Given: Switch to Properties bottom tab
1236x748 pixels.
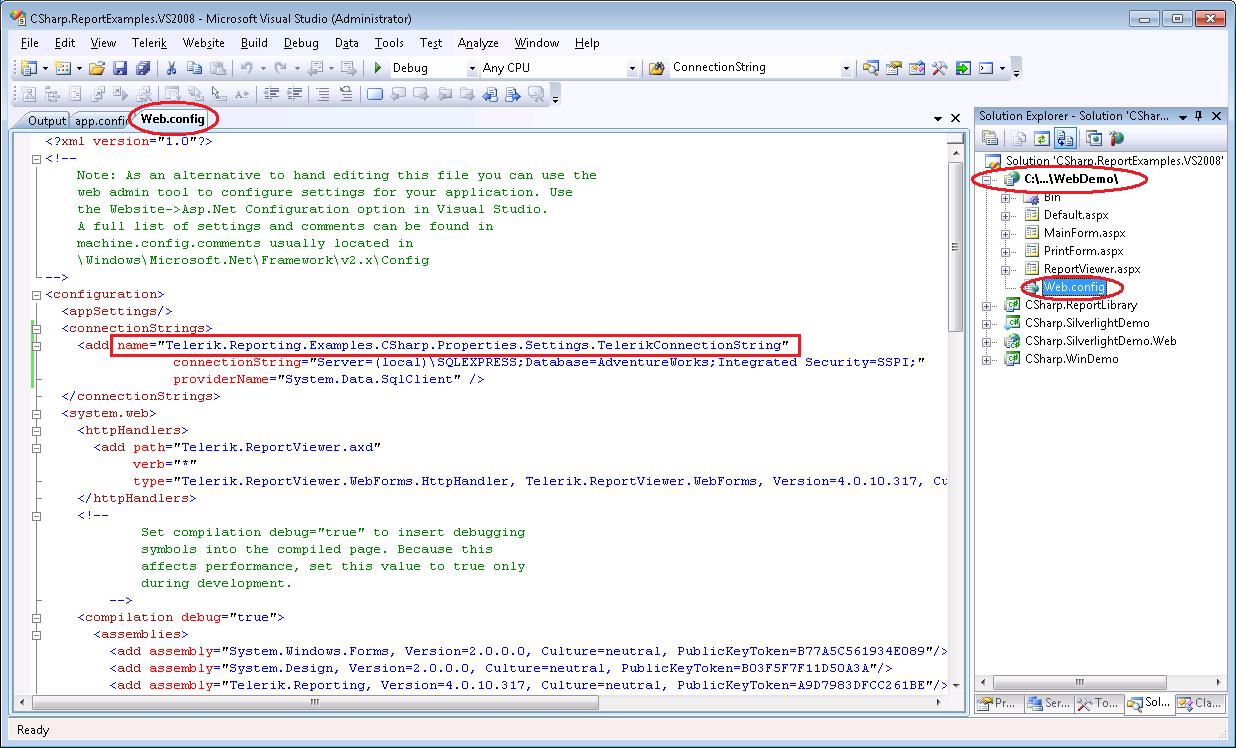Looking at the screenshot, I should (x=999, y=703).
